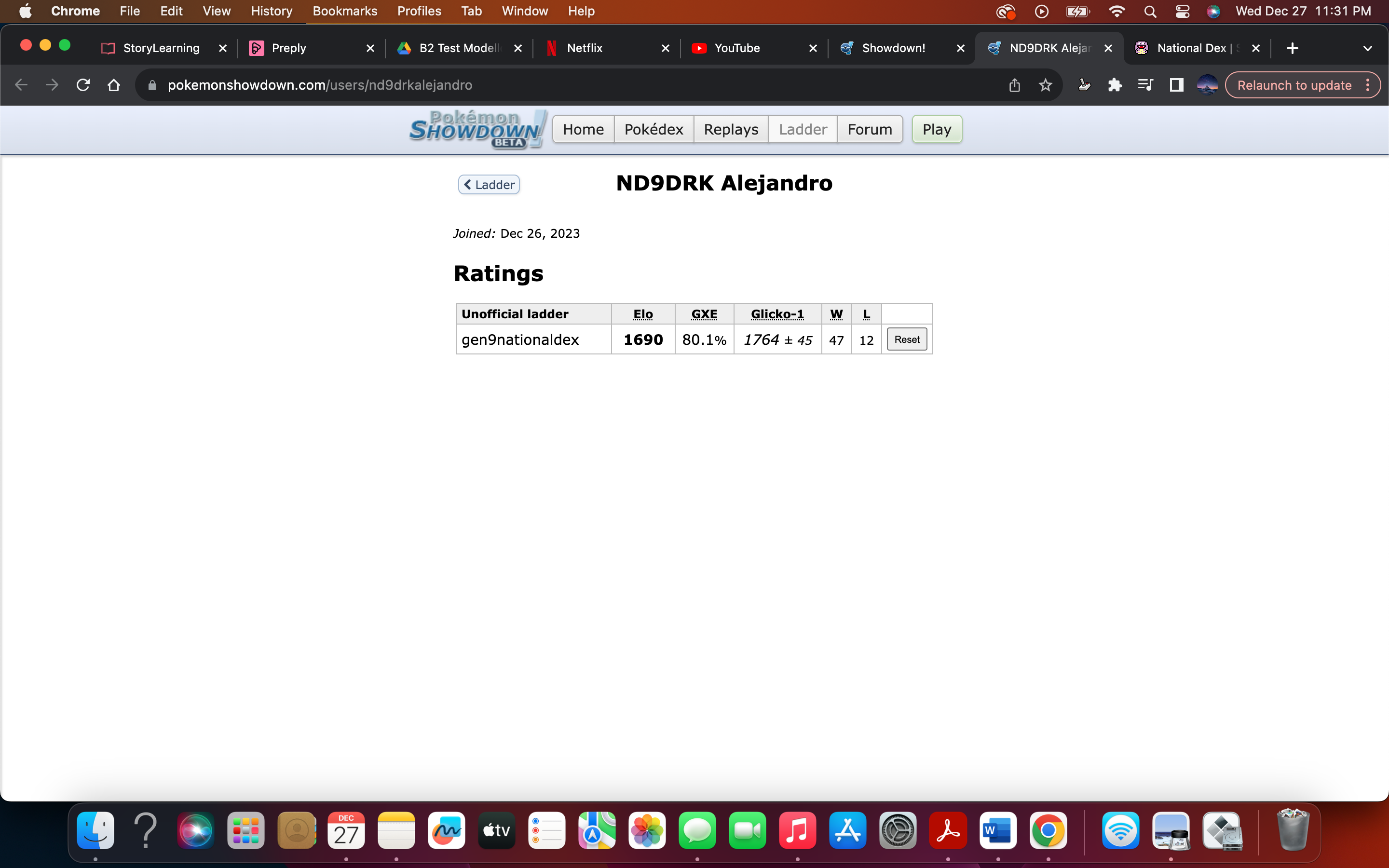This screenshot has height=868, width=1389.
Task: Go back via the Ladder button
Action: [x=489, y=185]
